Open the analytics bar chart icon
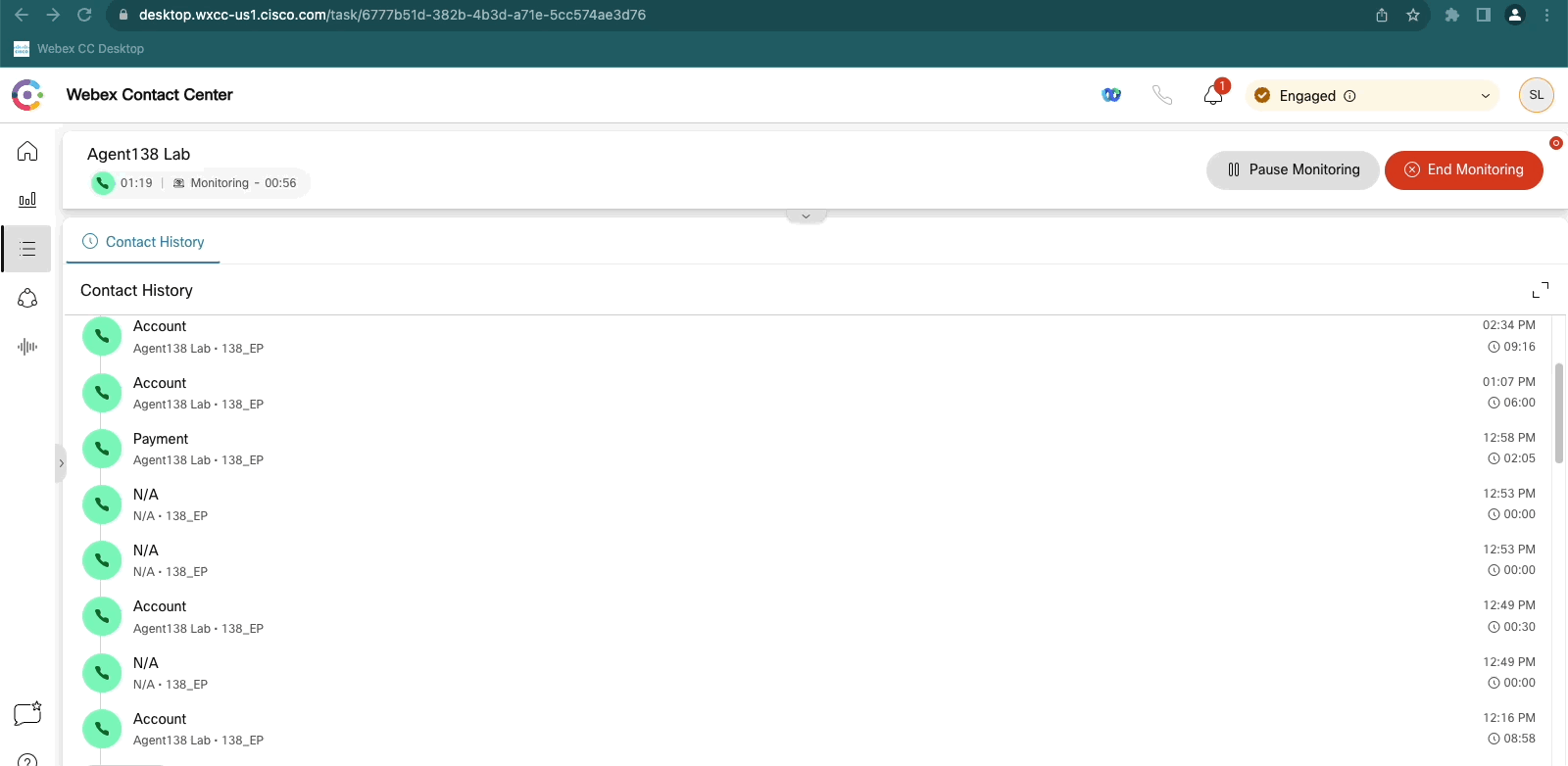The height and width of the screenshot is (766, 1568). coord(27,200)
